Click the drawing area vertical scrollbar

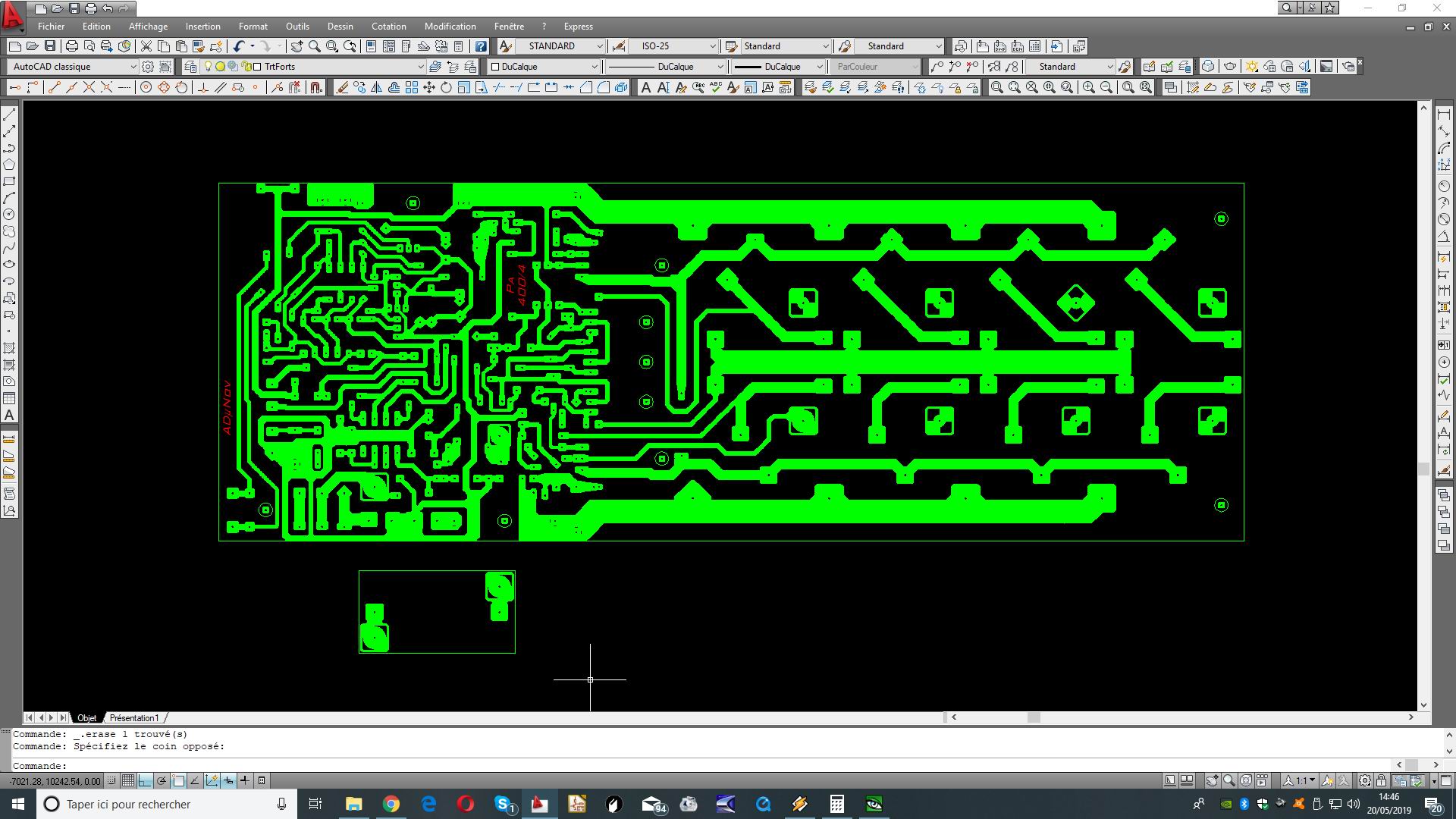pos(1423,406)
